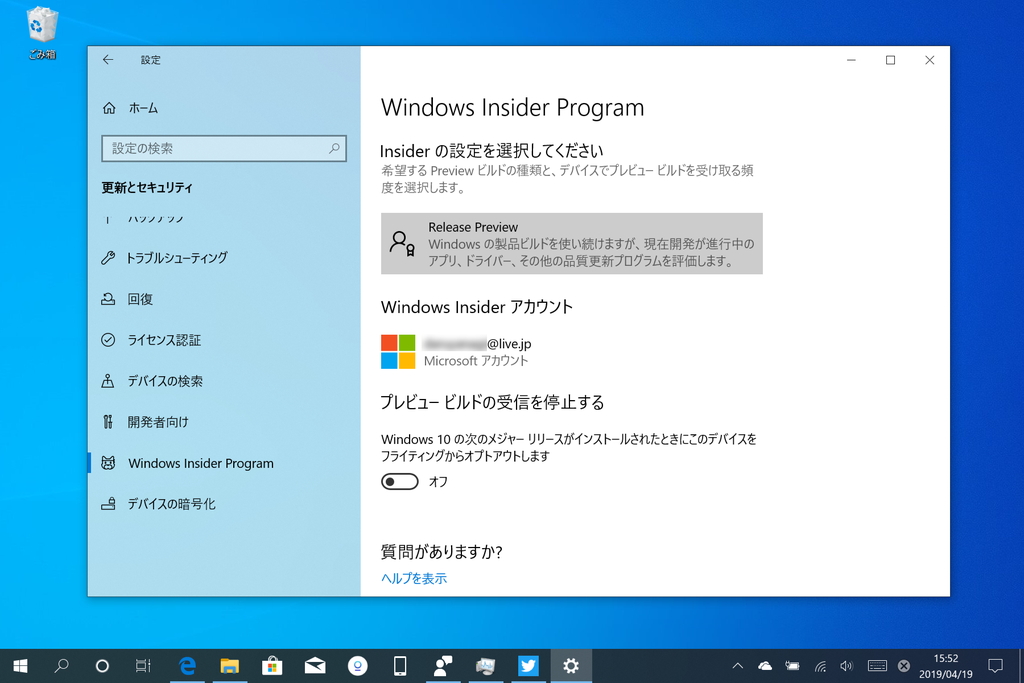
Task: Select the Release Preview build option
Action: (571, 244)
